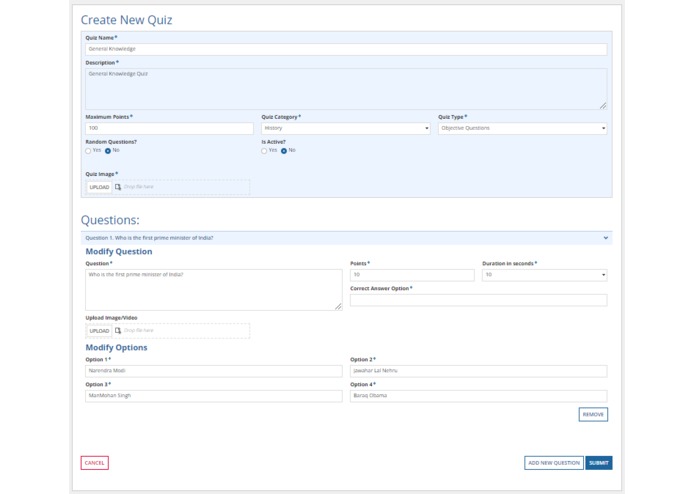Focus the Description textarea
Screen dimensions: 695x494
click(x=346, y=89)
